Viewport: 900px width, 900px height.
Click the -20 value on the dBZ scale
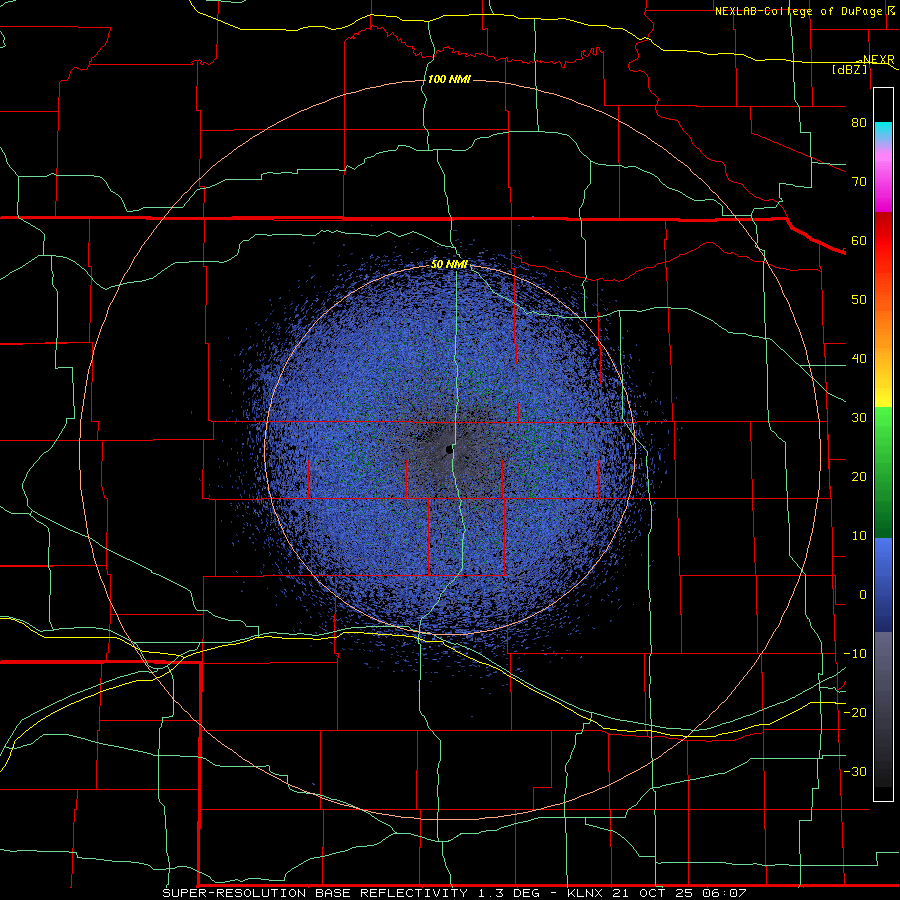[x=855, y=713]
